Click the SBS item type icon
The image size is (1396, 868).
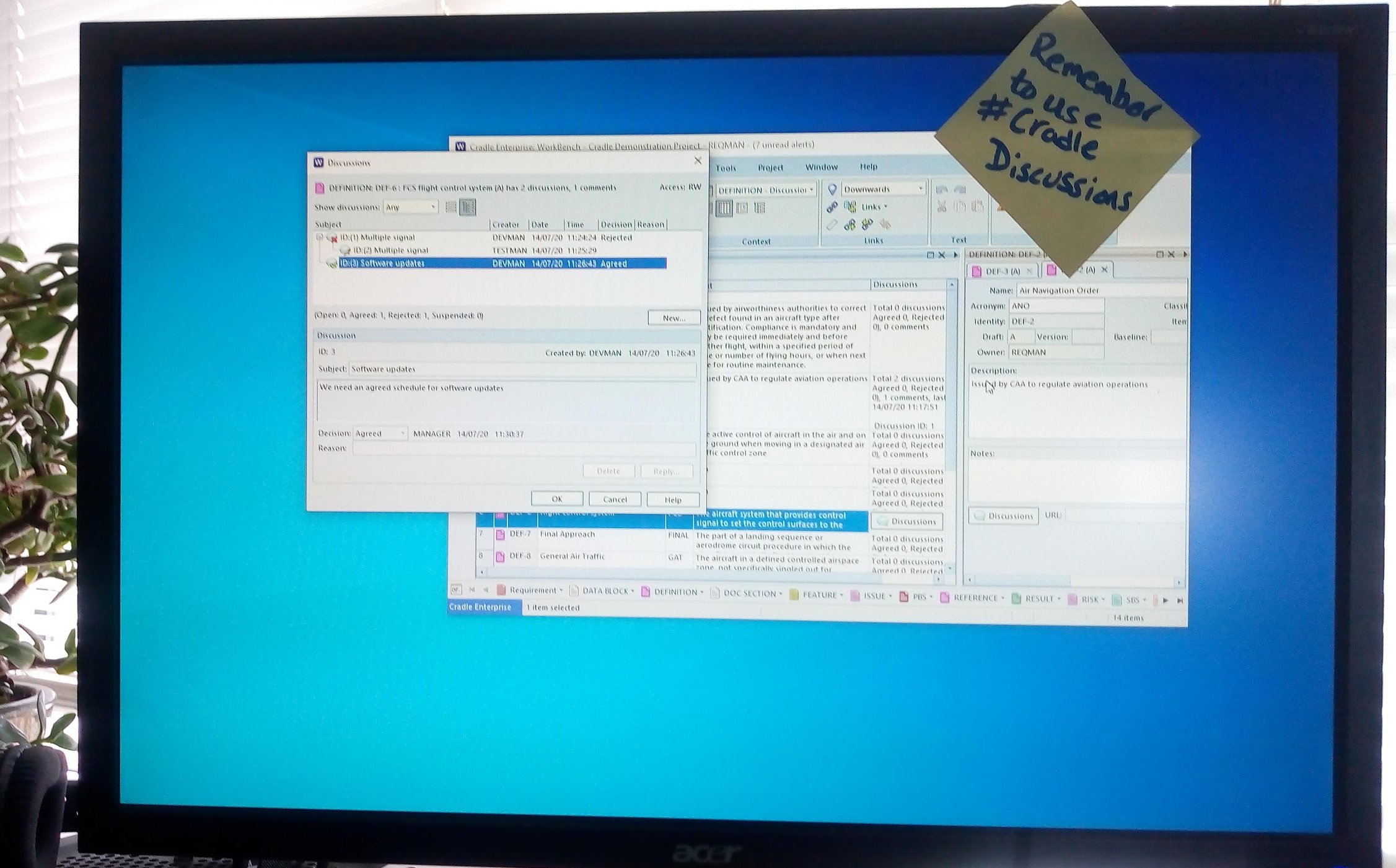coord(1117,600)
